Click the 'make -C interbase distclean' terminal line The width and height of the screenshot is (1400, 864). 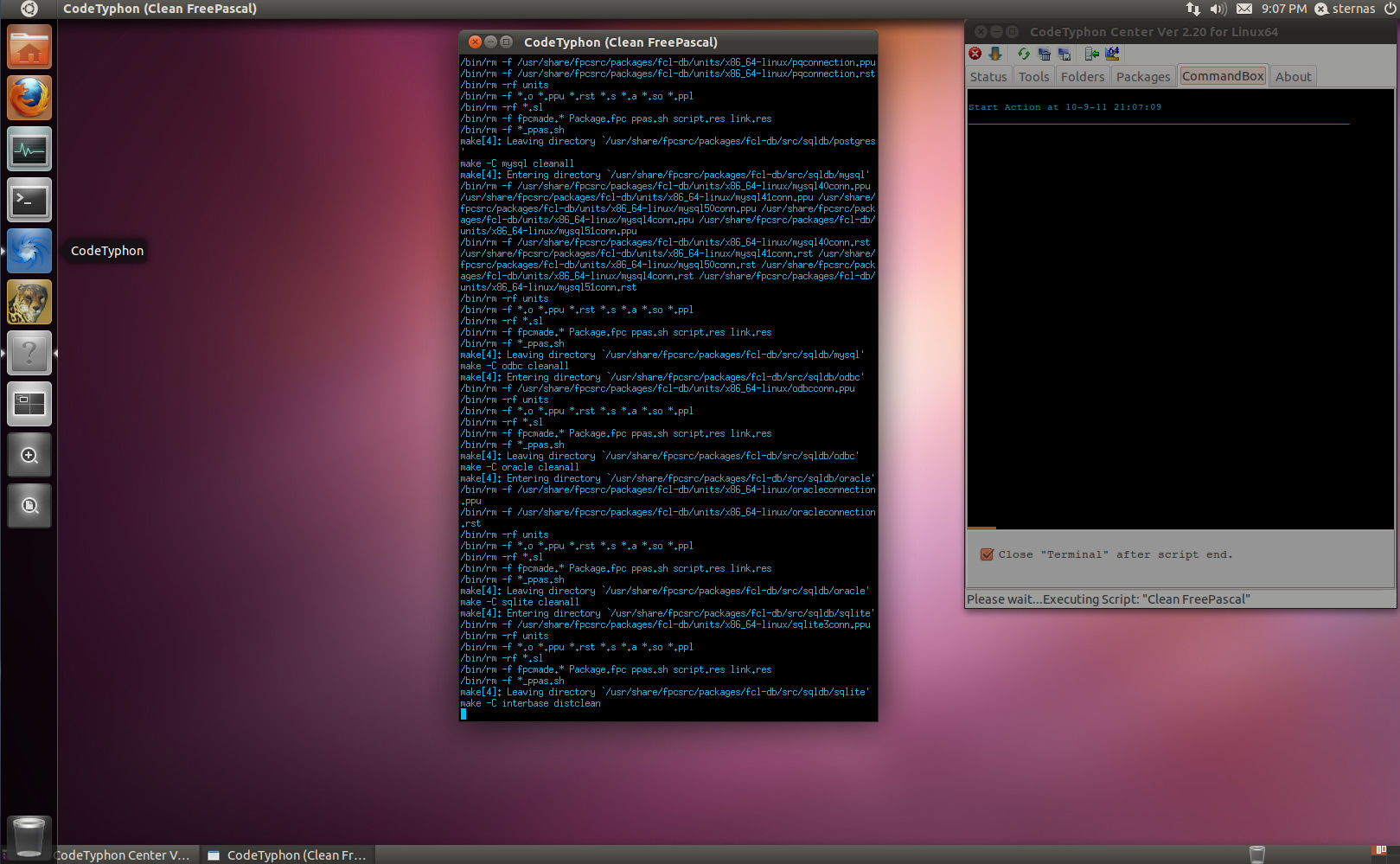click(x=530, y=703)
